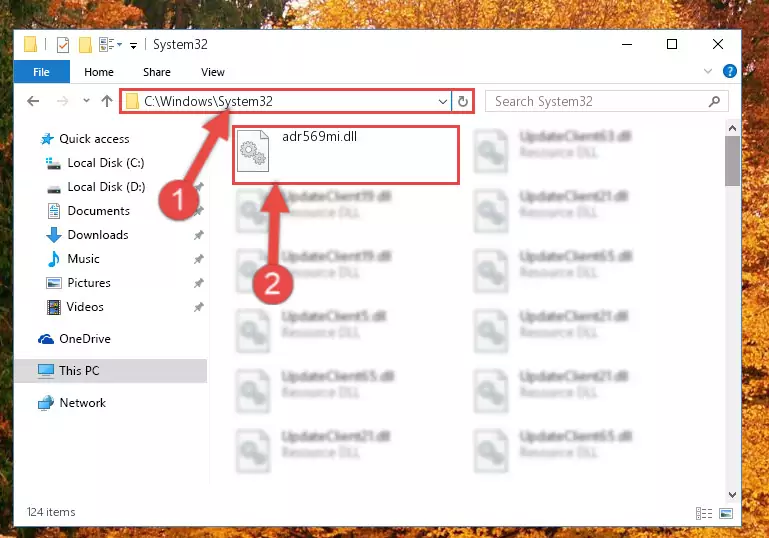
Task: Click the pin icon next to Music
Action: click(x=199, y=259)
